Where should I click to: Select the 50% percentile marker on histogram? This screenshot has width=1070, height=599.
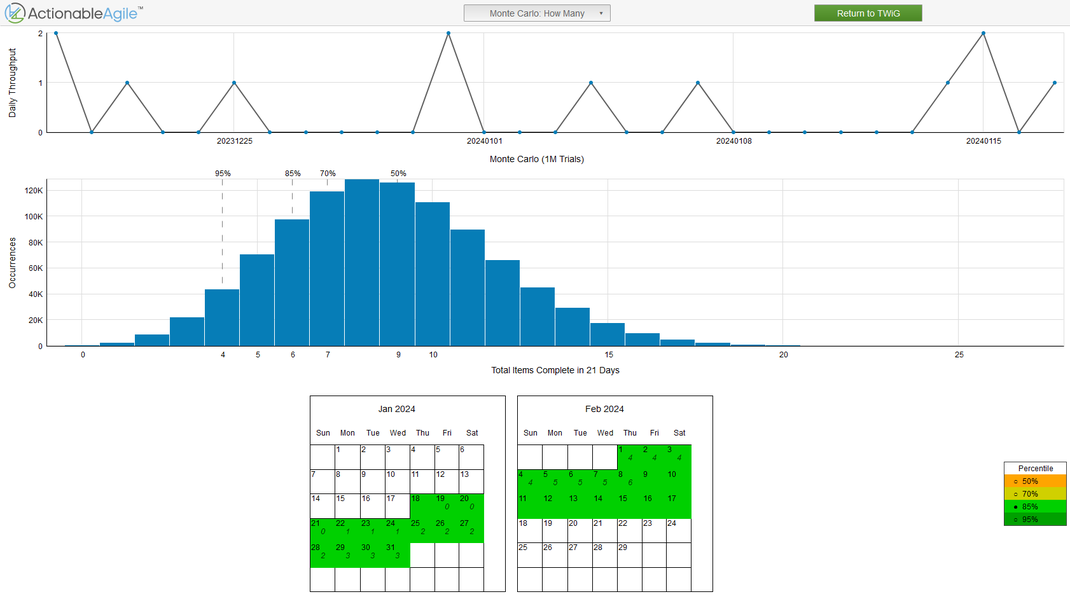click(397, 172)
